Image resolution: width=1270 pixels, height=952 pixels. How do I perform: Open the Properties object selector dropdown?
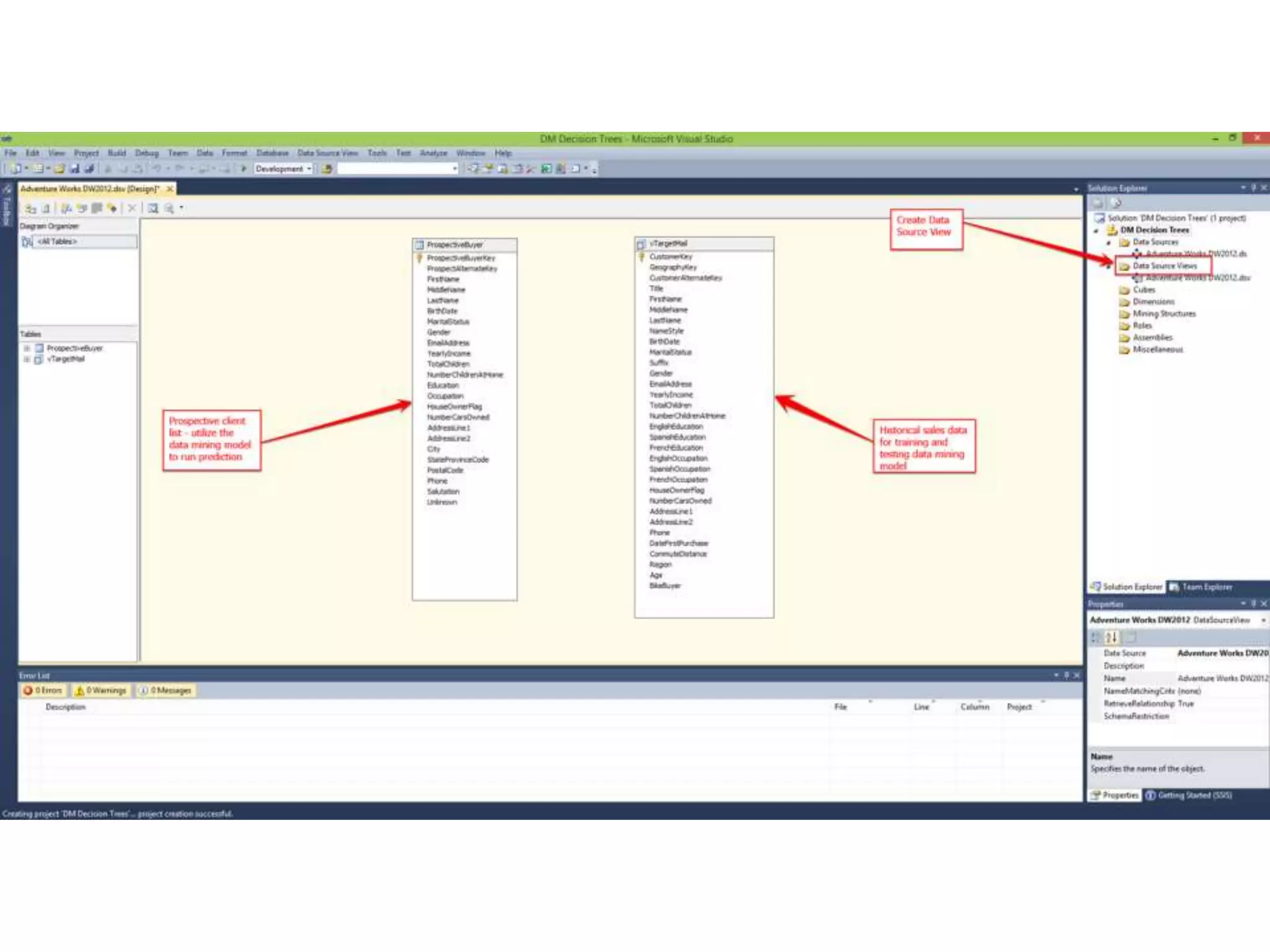[1263, 620]
